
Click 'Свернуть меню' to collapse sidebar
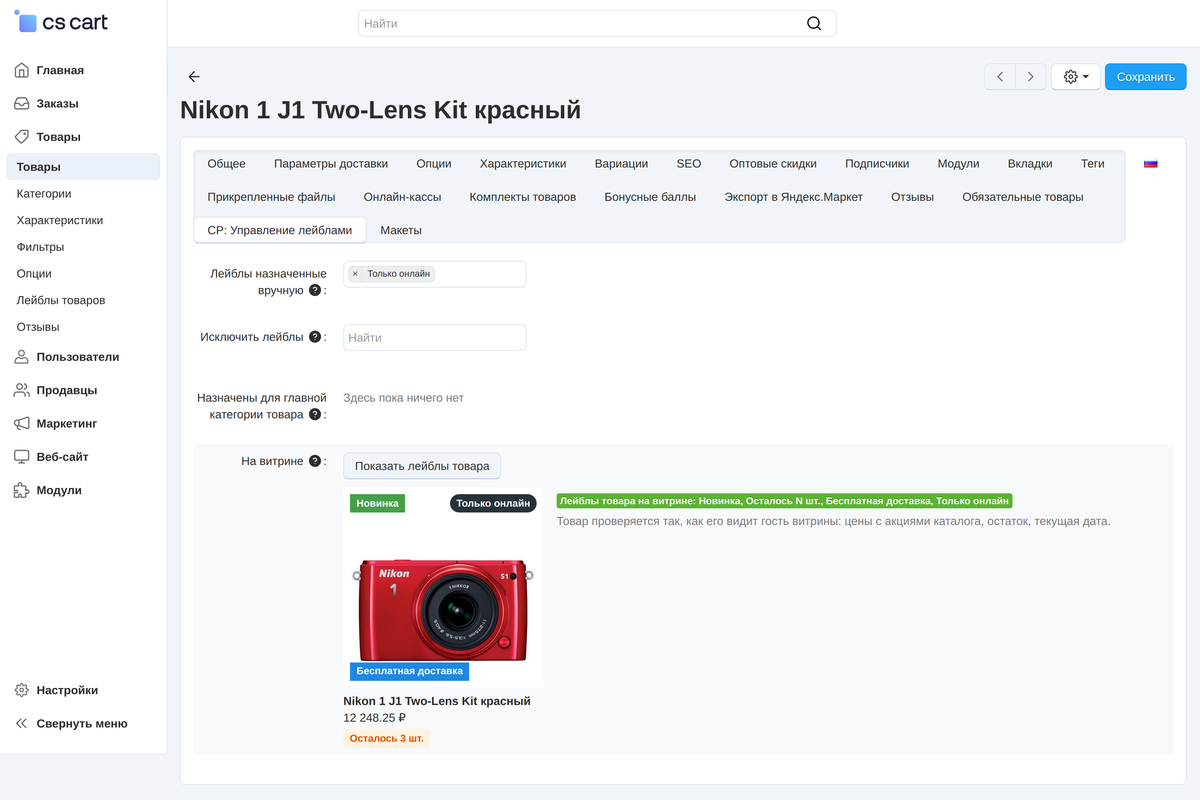pos(83,723)
